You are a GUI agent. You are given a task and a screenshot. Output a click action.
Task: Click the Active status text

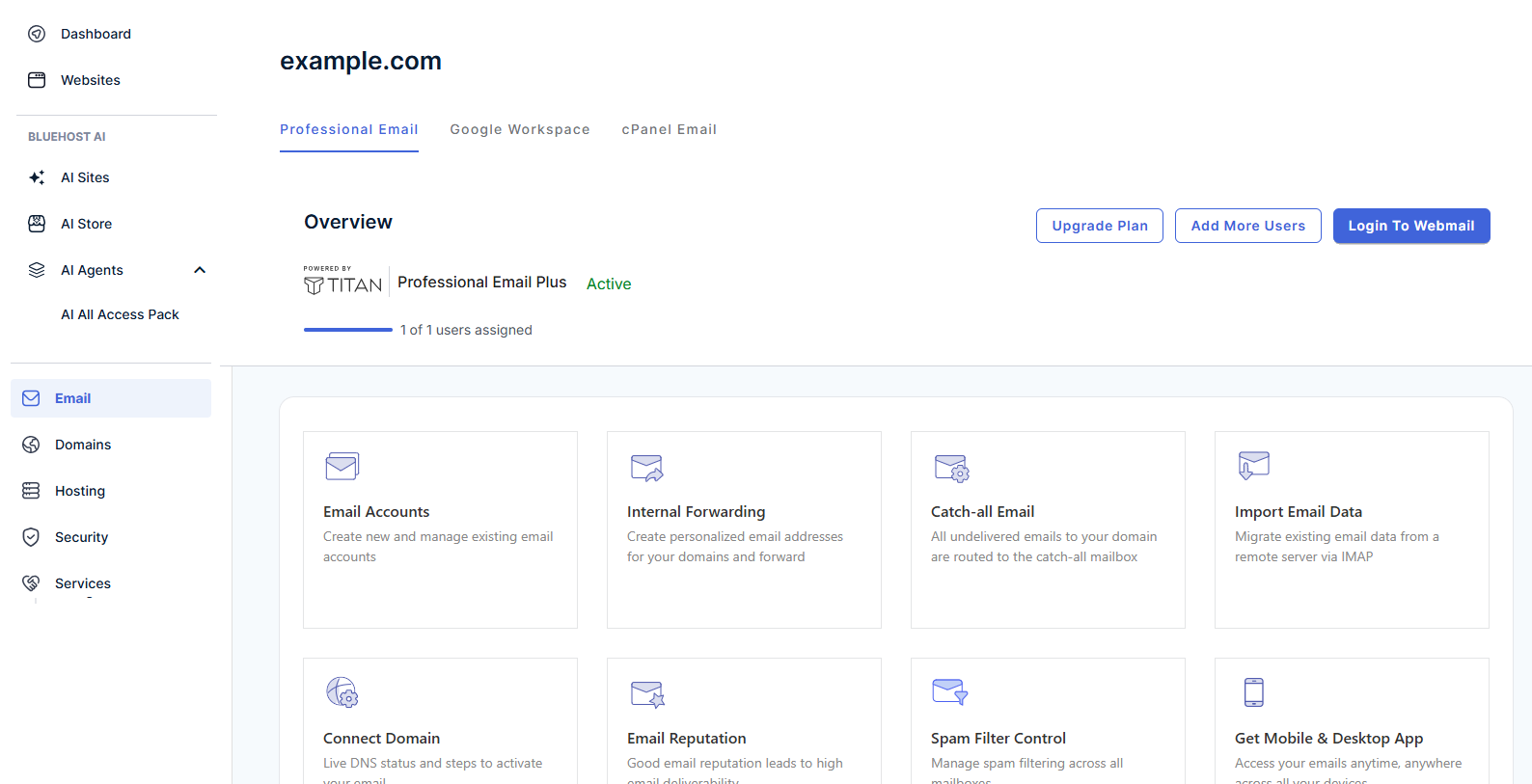tap(609, 284)
